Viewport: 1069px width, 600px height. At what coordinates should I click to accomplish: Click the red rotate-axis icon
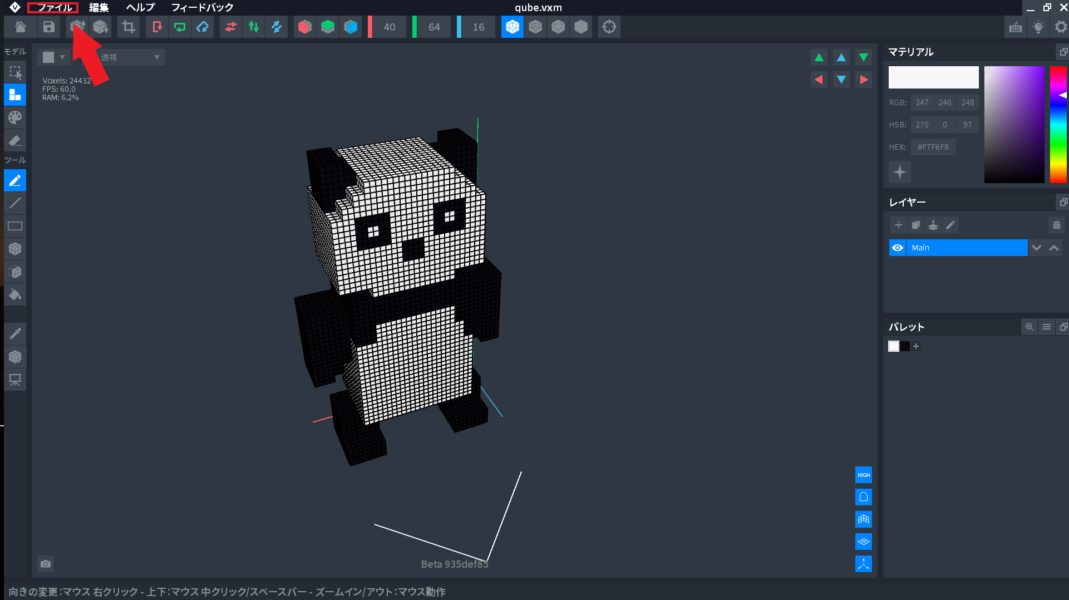click(157, 27)
